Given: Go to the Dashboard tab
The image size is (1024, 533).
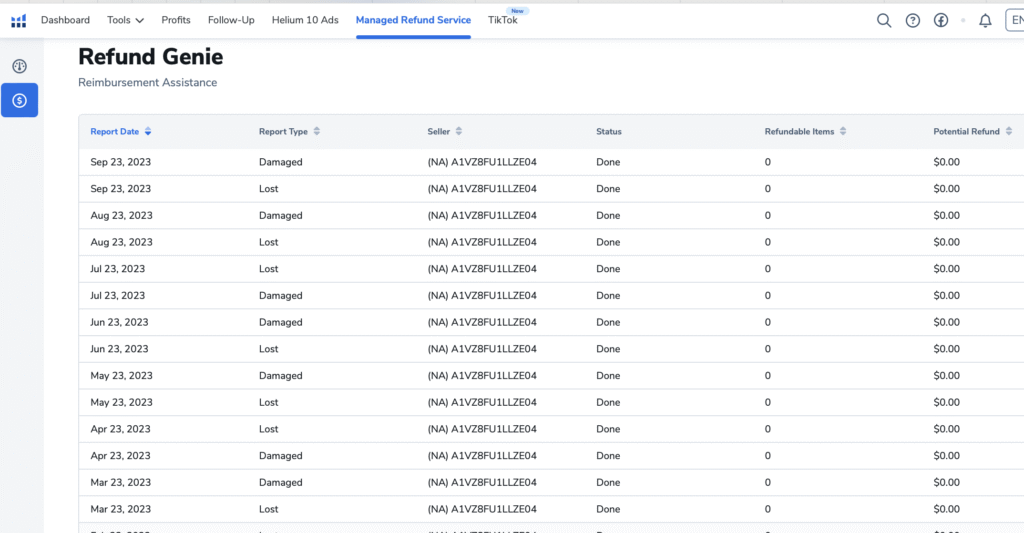Looking at the screenshot, I should tap(65, 20).
